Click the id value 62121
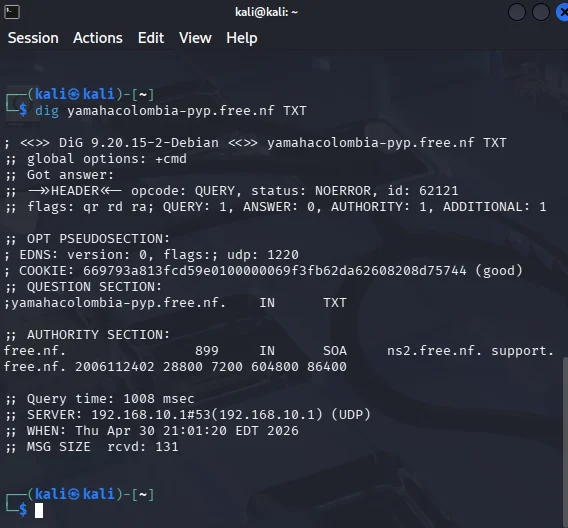The image size is (568, 528). 439,191
